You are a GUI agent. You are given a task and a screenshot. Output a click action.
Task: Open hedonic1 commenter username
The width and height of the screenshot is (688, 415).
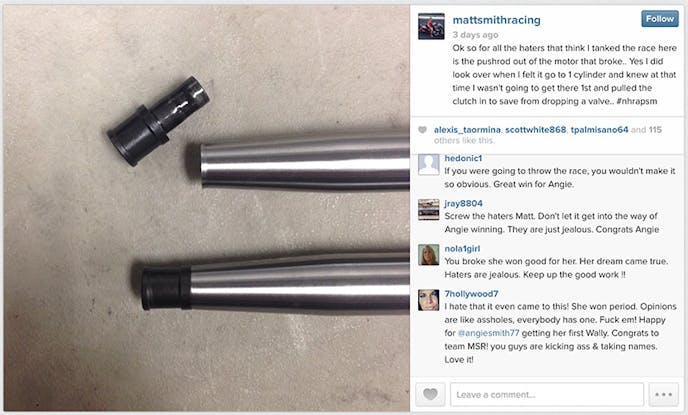(x=463, y=158)
